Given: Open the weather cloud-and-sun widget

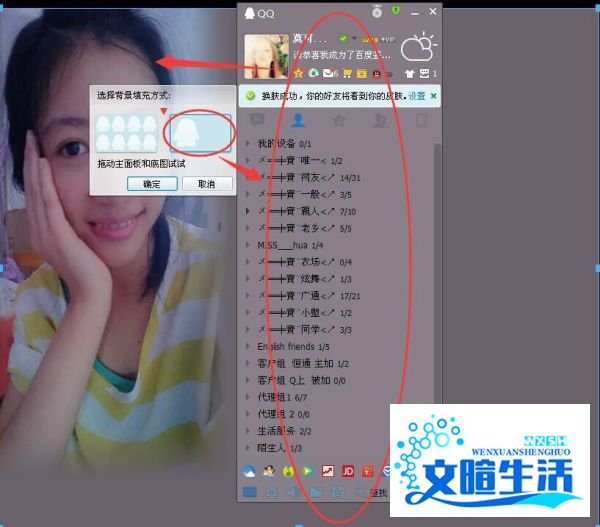Looking at the screenshot, I should (418, 47).
